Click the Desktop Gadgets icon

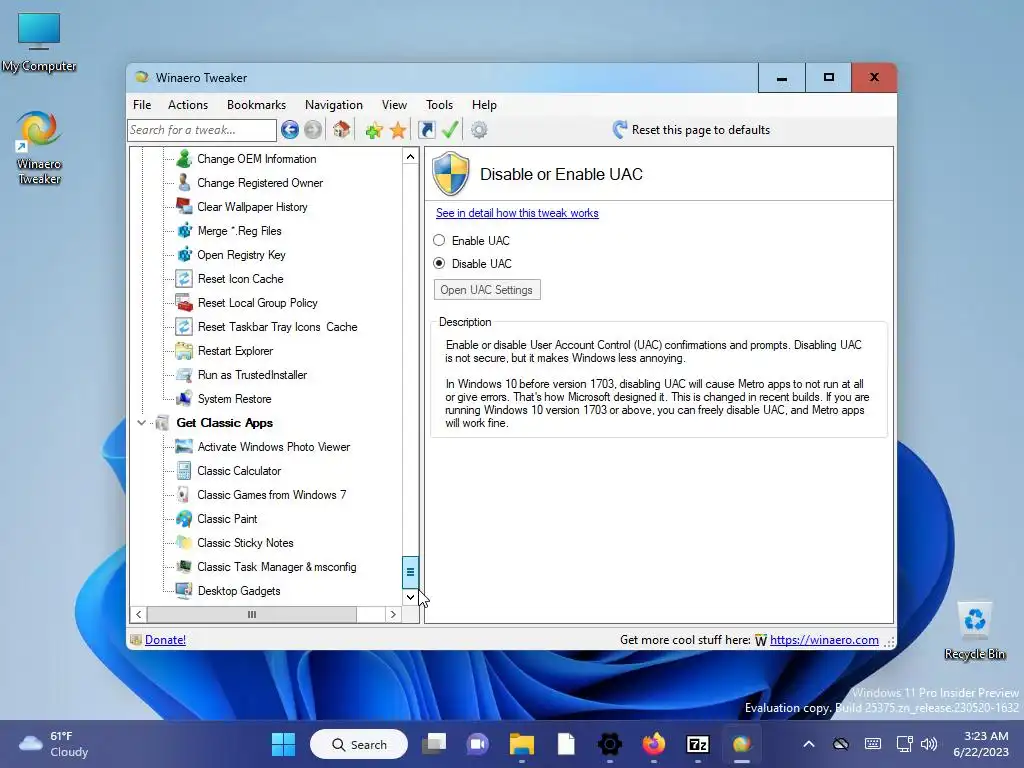tap(184, 591)
